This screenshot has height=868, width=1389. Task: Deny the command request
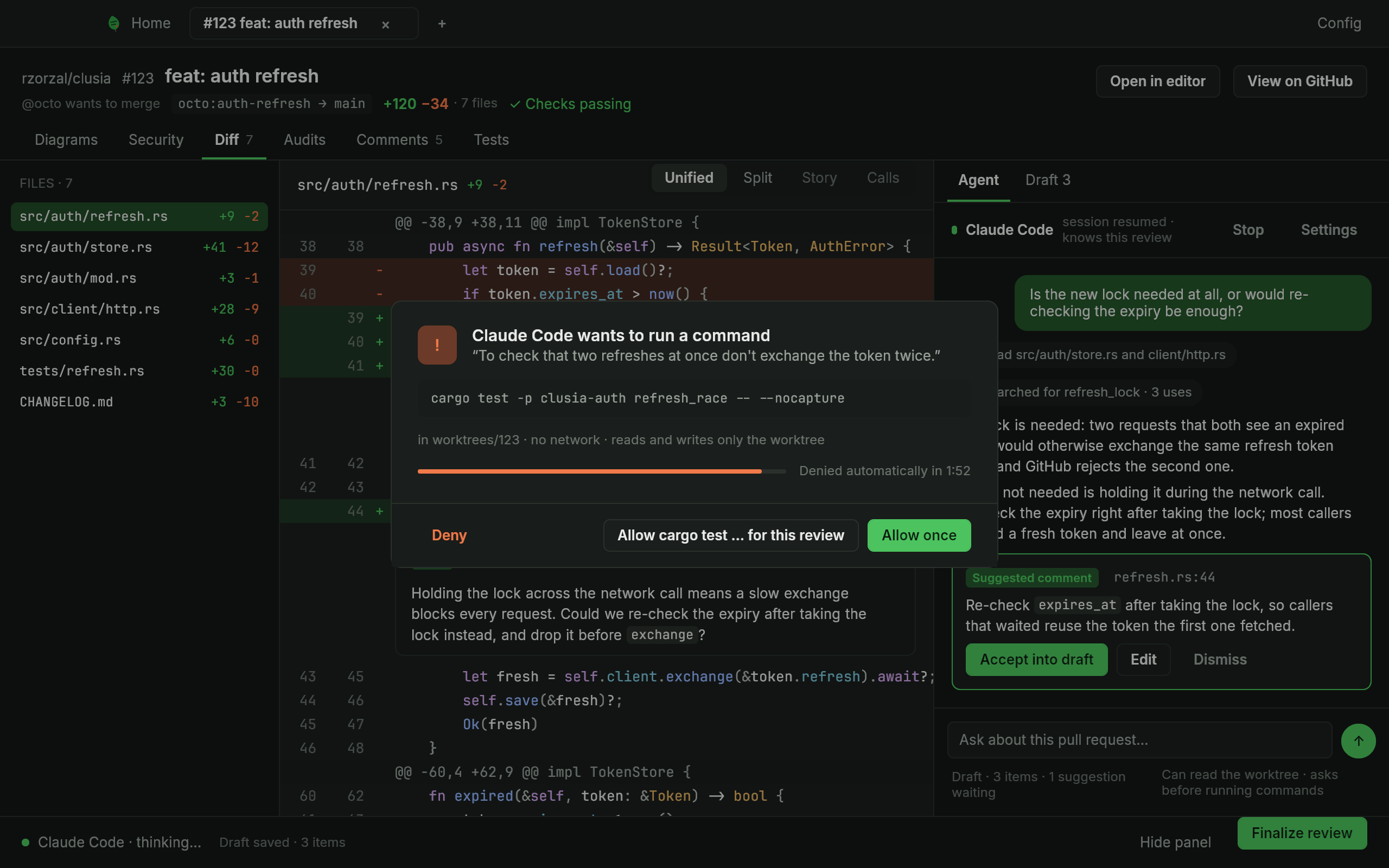(x=449, y=535)
